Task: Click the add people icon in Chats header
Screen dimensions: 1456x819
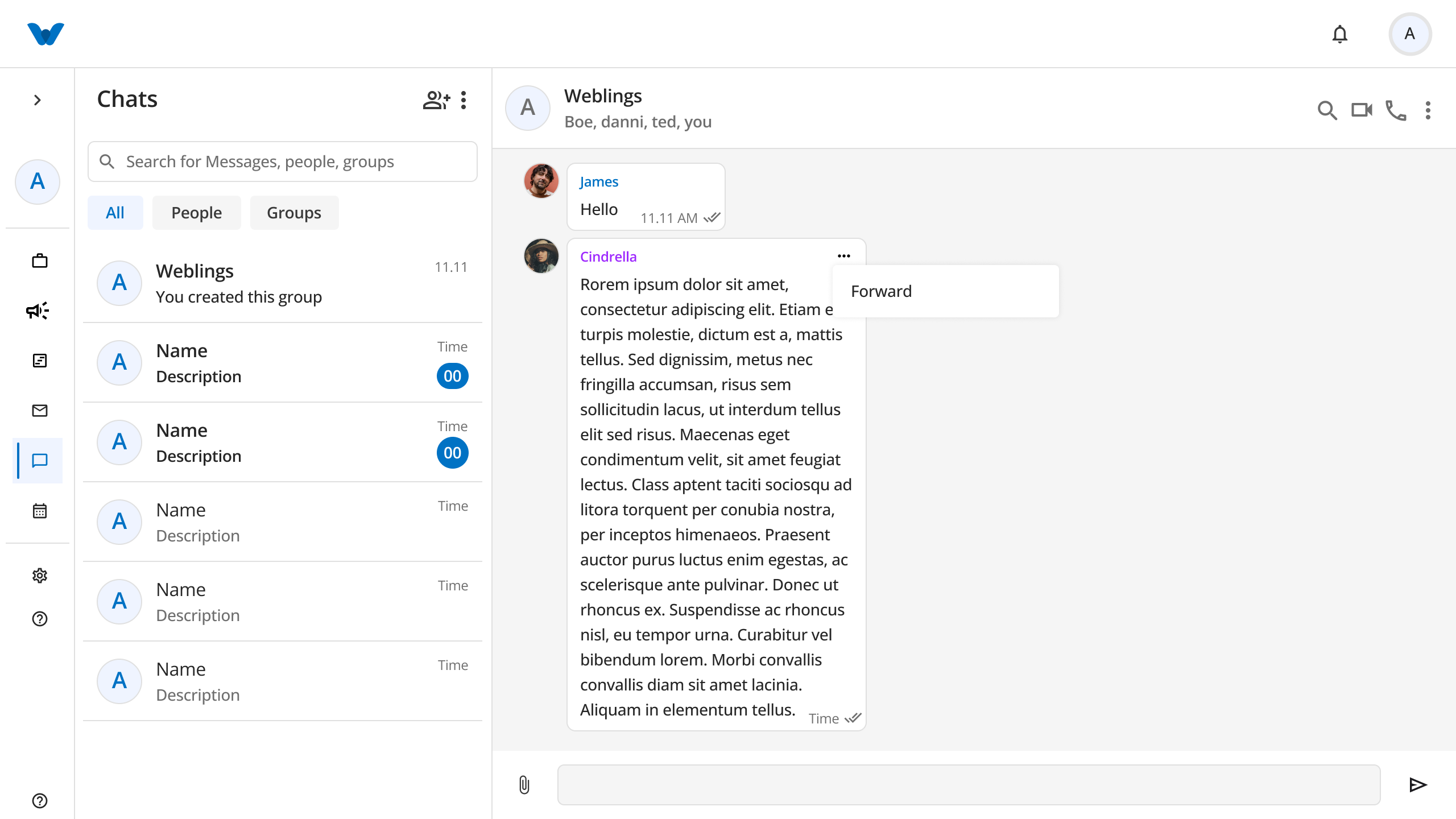Action: click(x=436, y=100)
